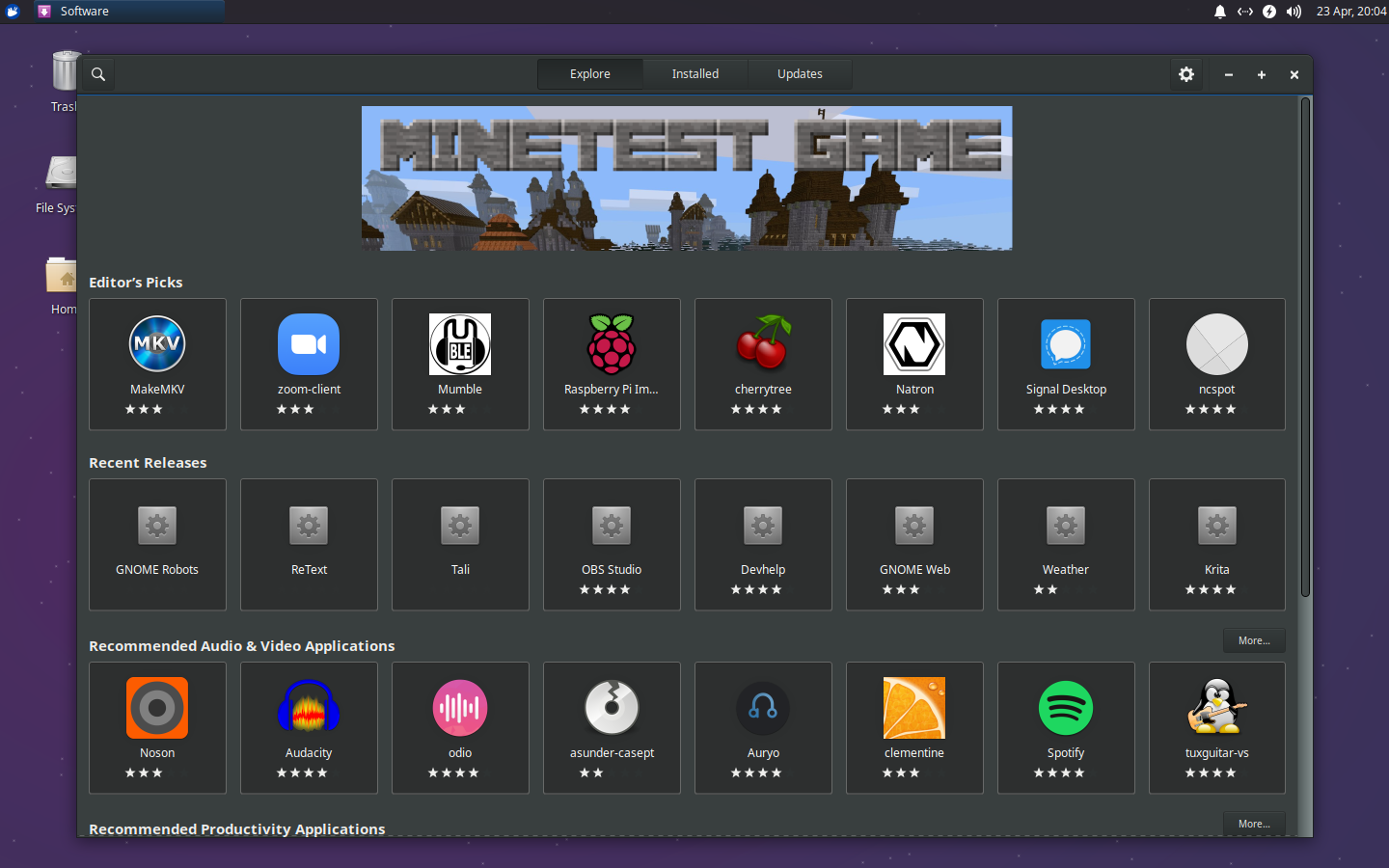Open Natron from Editor's Picks

(914, 364)
